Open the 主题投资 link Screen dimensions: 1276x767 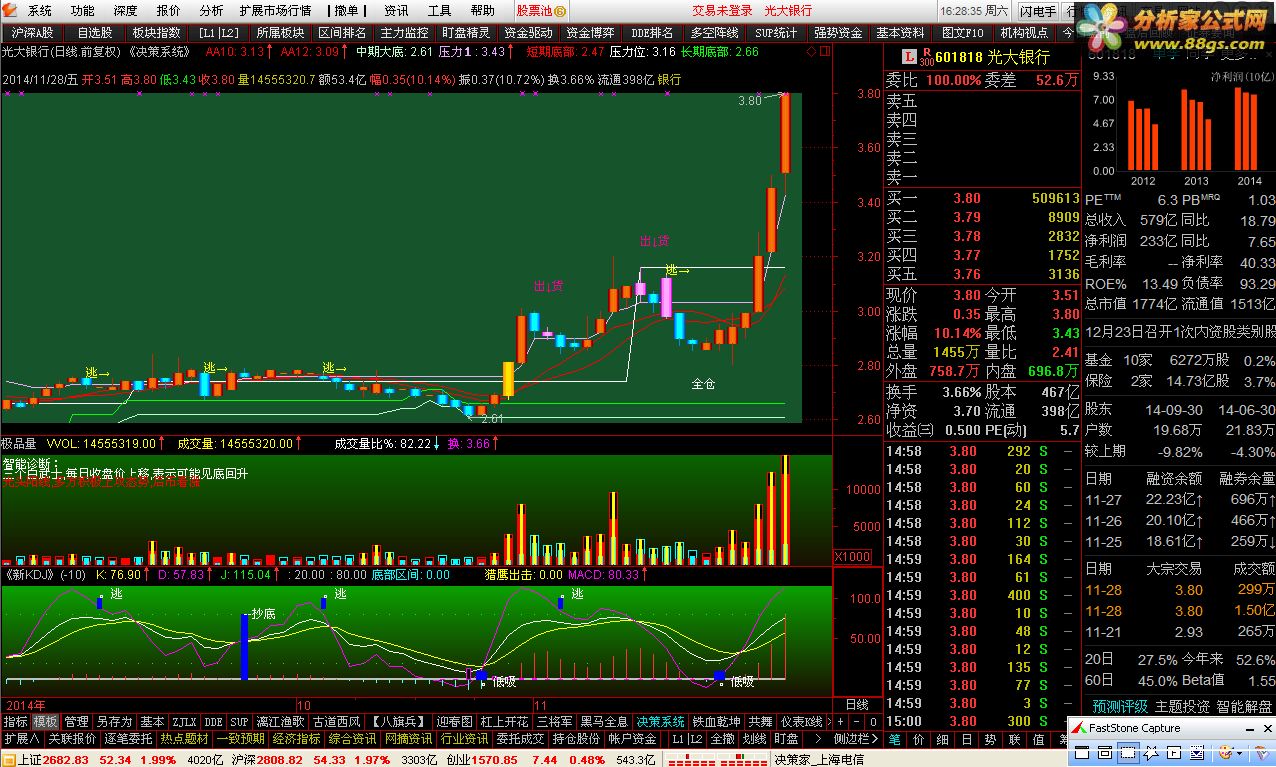(x=1182, y=706)
